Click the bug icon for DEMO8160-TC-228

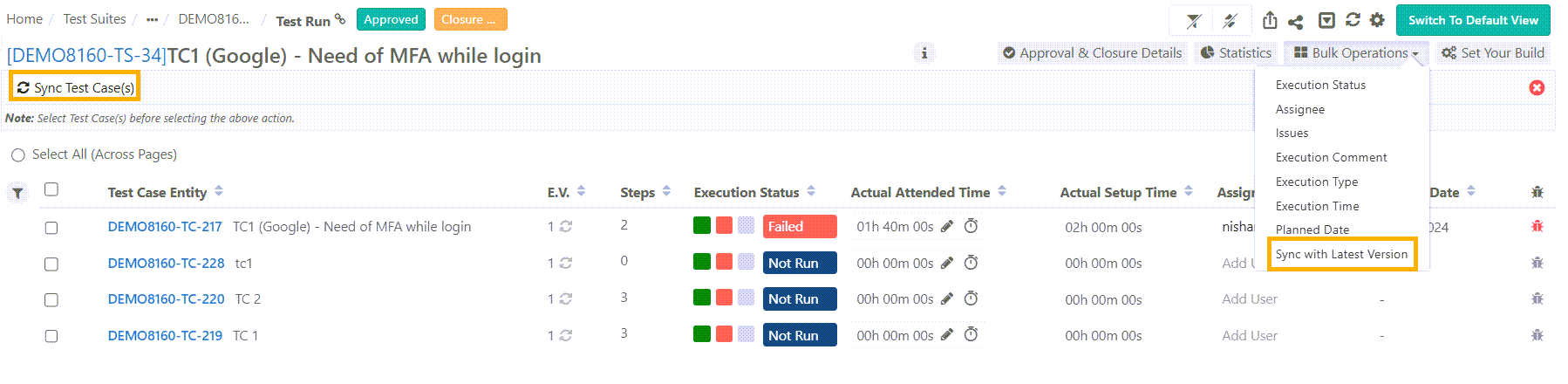1537,262
